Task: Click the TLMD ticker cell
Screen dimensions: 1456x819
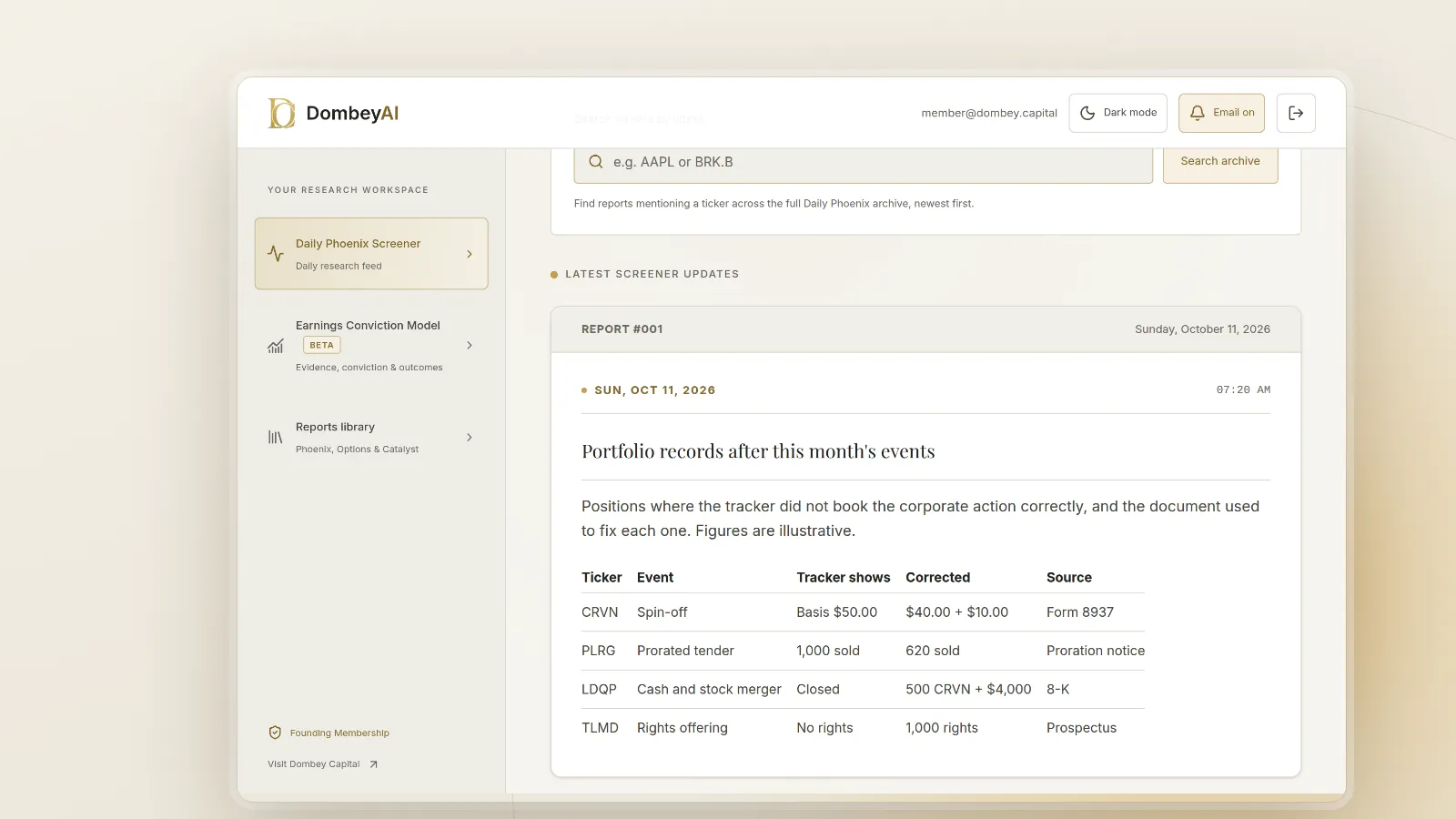Action: click(600, 728)
